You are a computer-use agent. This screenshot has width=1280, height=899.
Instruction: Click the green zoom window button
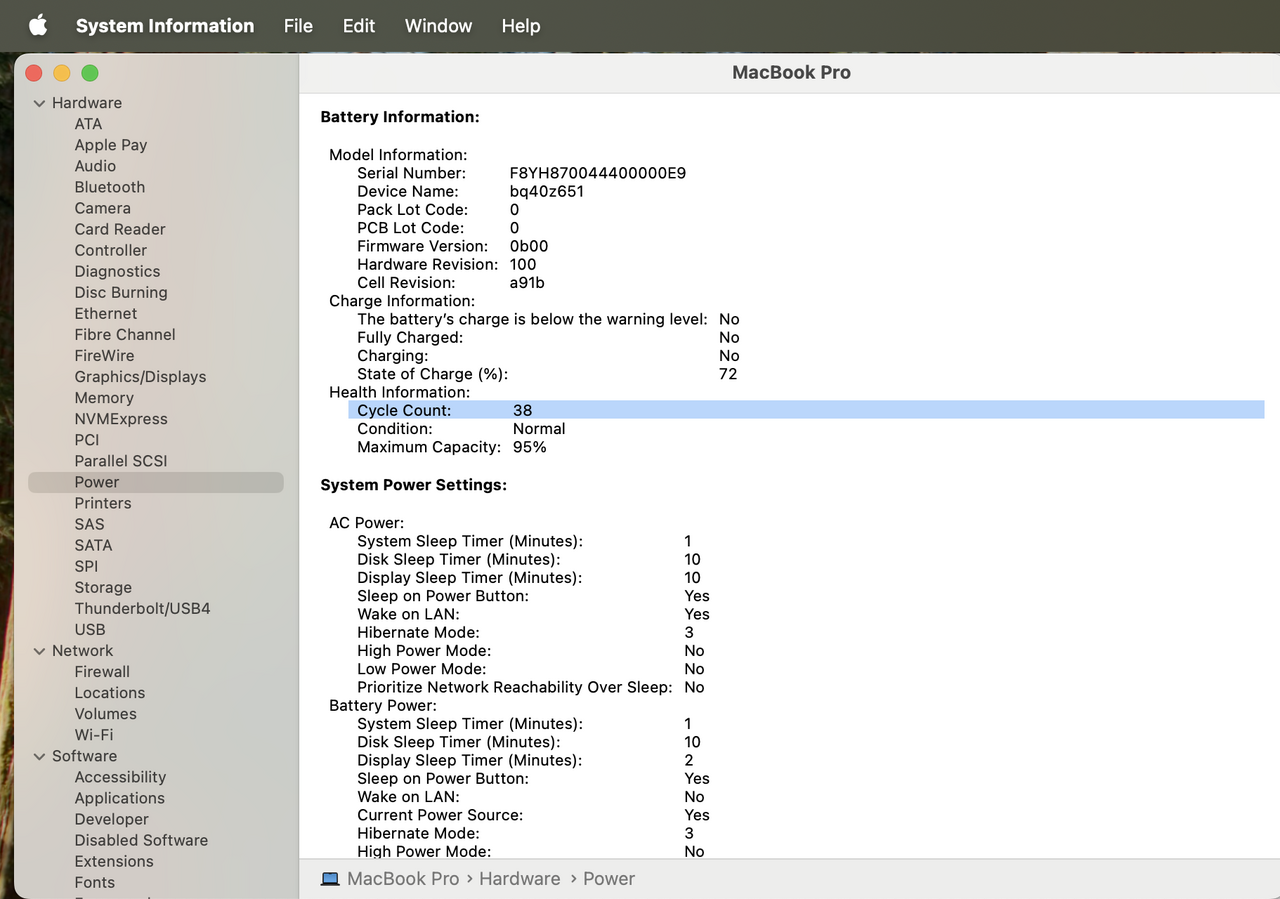[x=90, y=73]
